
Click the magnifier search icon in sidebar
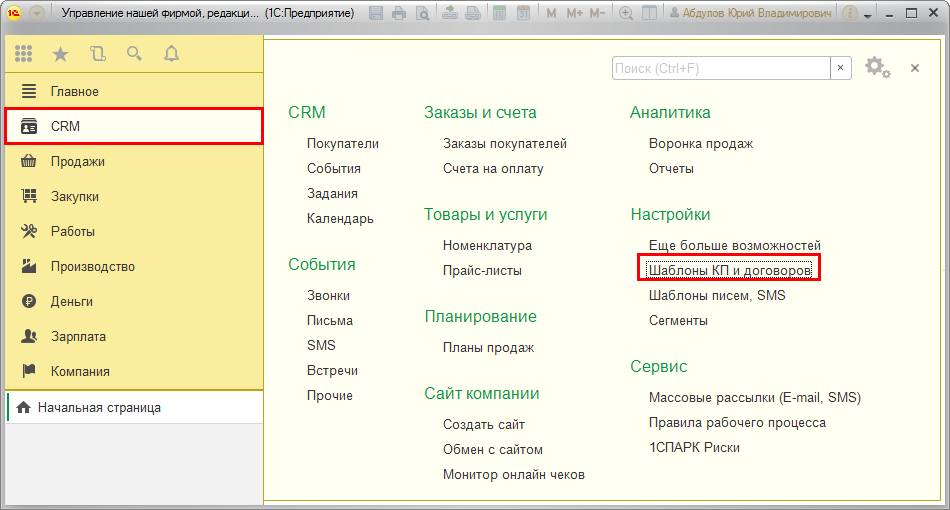coord(135,54)
